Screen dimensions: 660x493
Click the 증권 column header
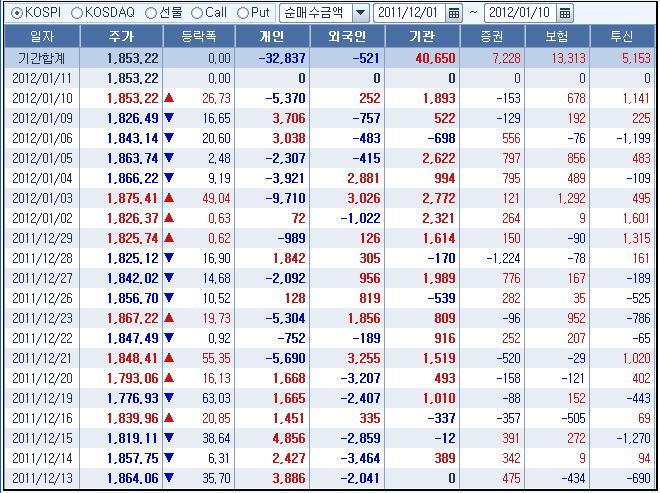(x=492, y=36)
